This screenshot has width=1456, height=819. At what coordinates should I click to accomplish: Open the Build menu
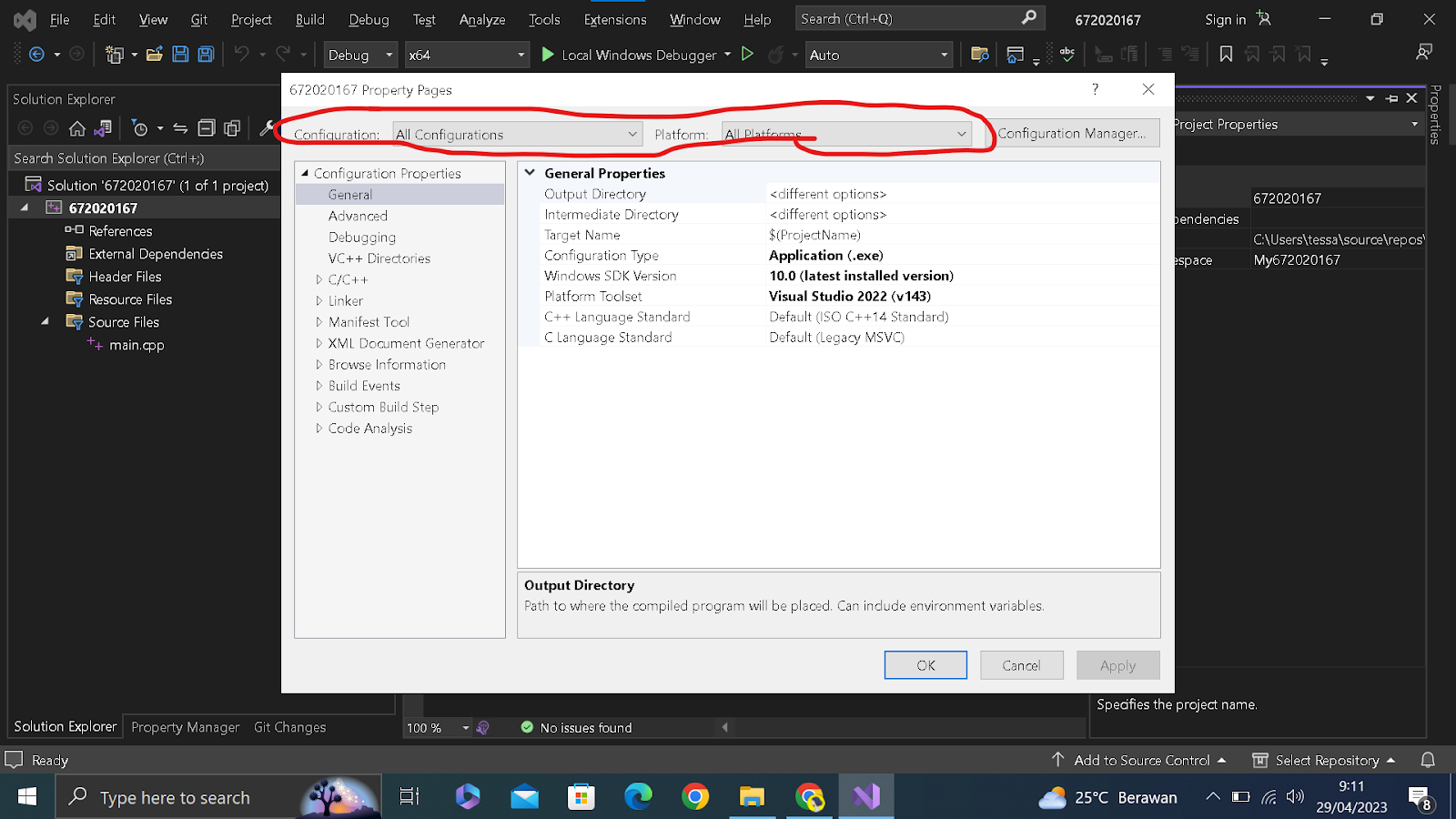coord(310,19)
